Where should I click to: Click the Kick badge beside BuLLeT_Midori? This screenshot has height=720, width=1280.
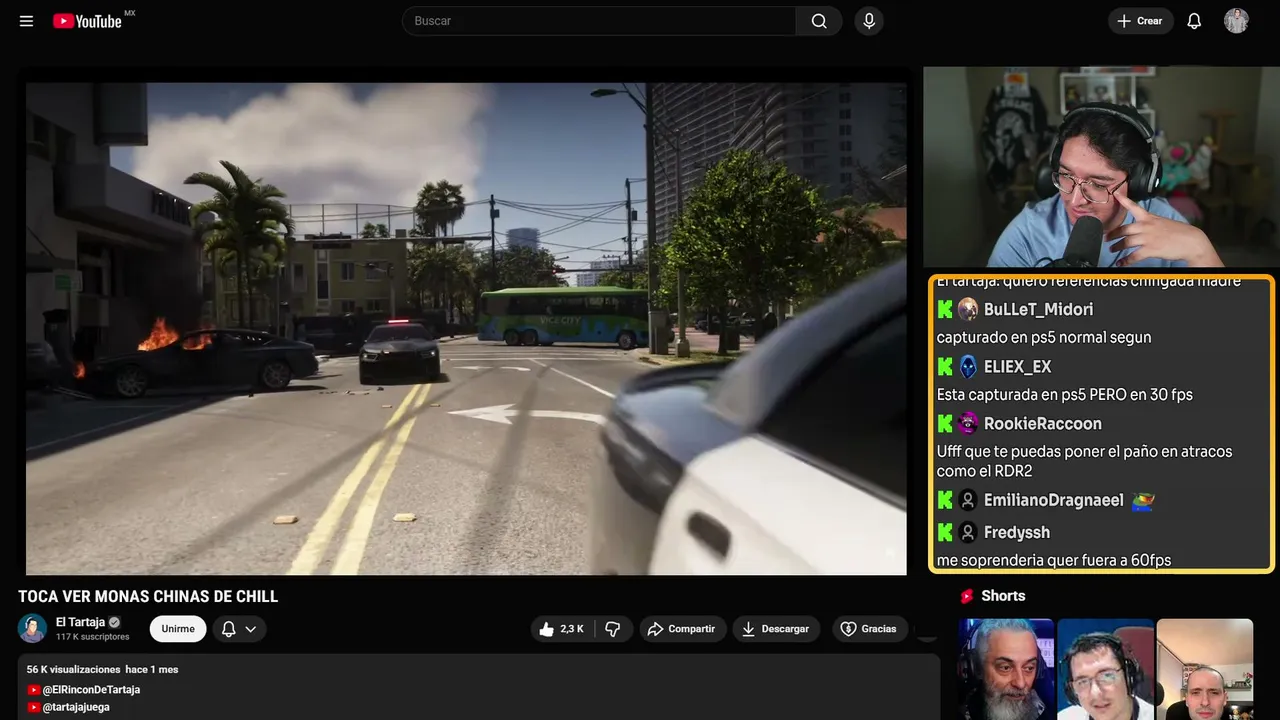tap(945, 310)
